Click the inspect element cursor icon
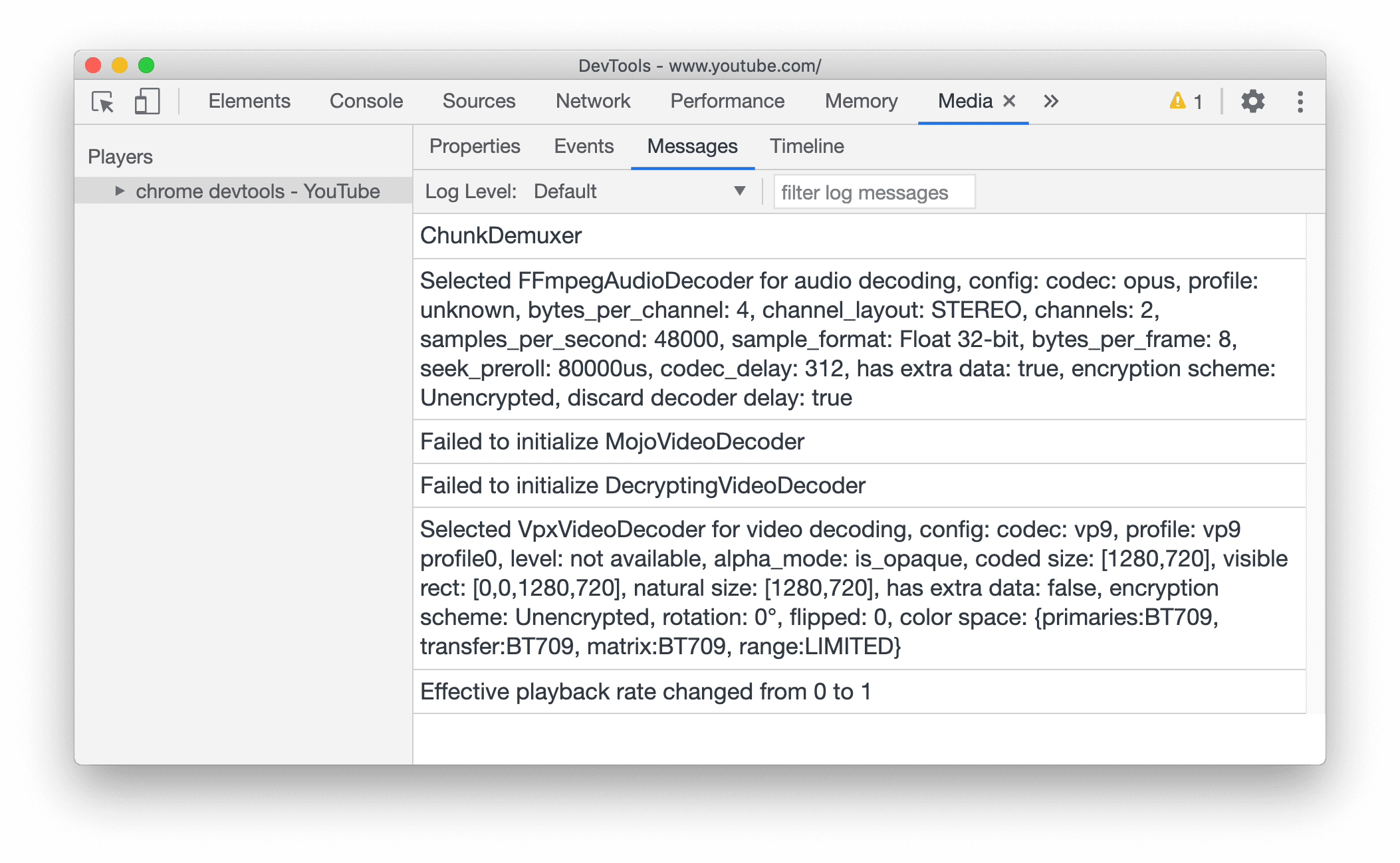Image resolution: width=1400 pixels, height=863 pixels. tap(103, 102)
